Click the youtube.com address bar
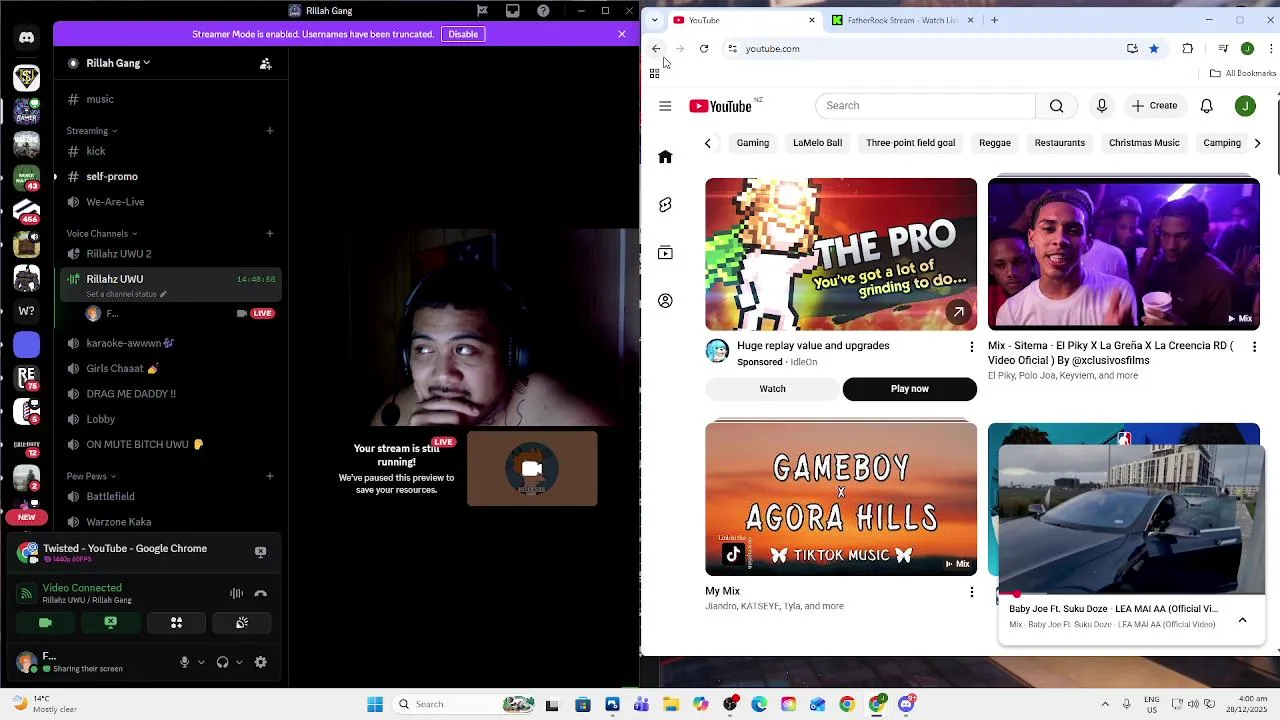Screen dimensions: 1280x720 [930, 49]
